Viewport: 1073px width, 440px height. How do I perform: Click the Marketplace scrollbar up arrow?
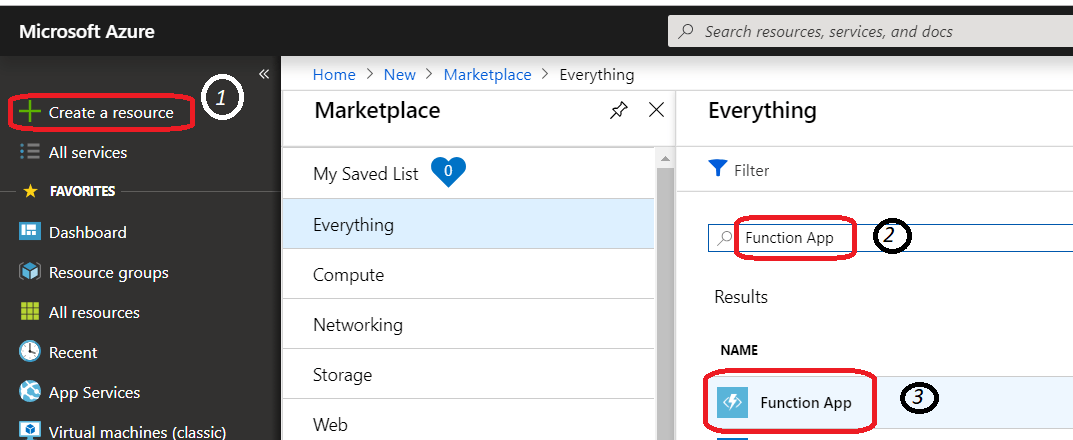(x=664, y=159)
